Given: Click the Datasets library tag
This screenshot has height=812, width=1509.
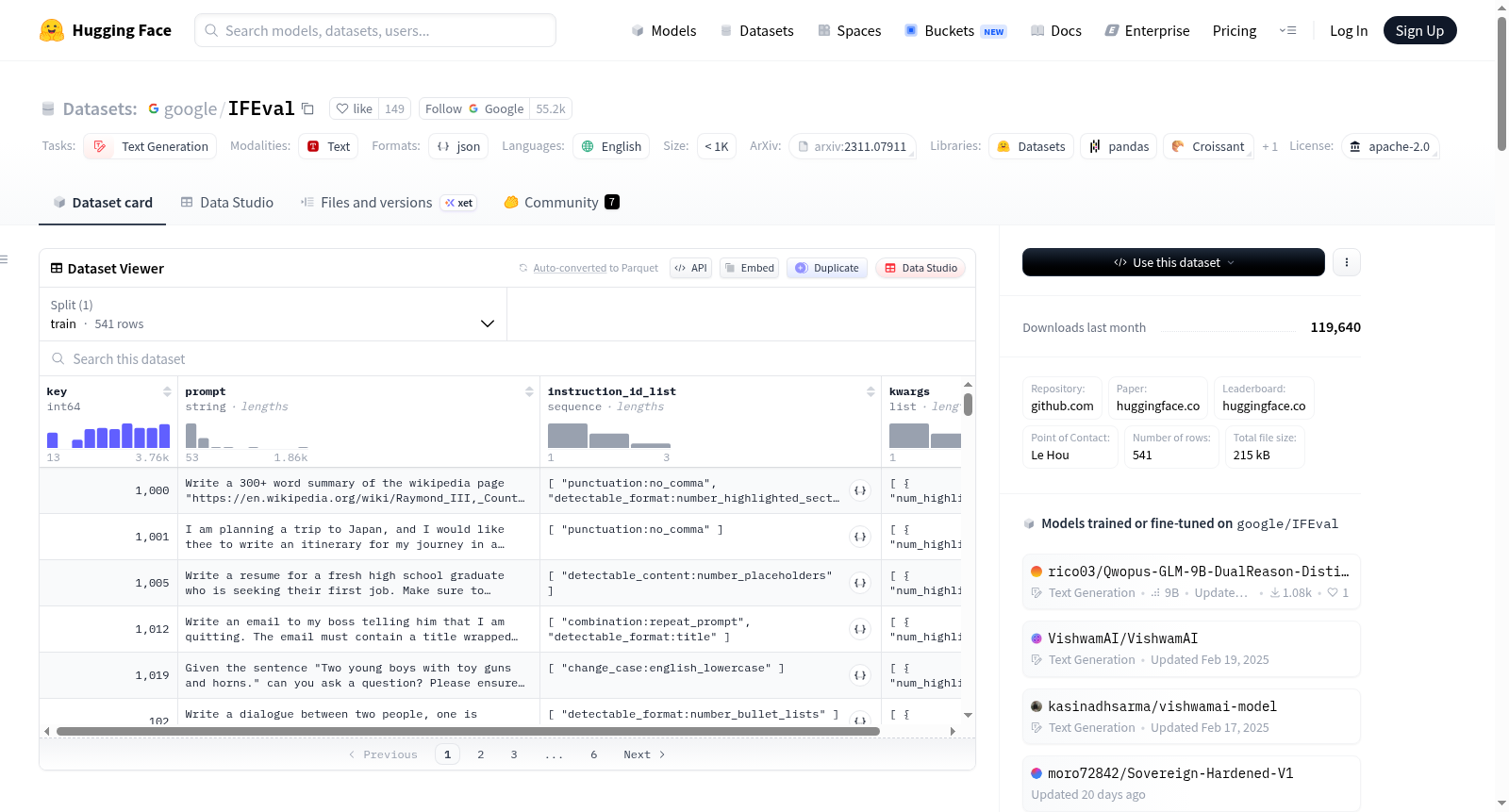Looking at the screenshot, I should coord(1031,146).
